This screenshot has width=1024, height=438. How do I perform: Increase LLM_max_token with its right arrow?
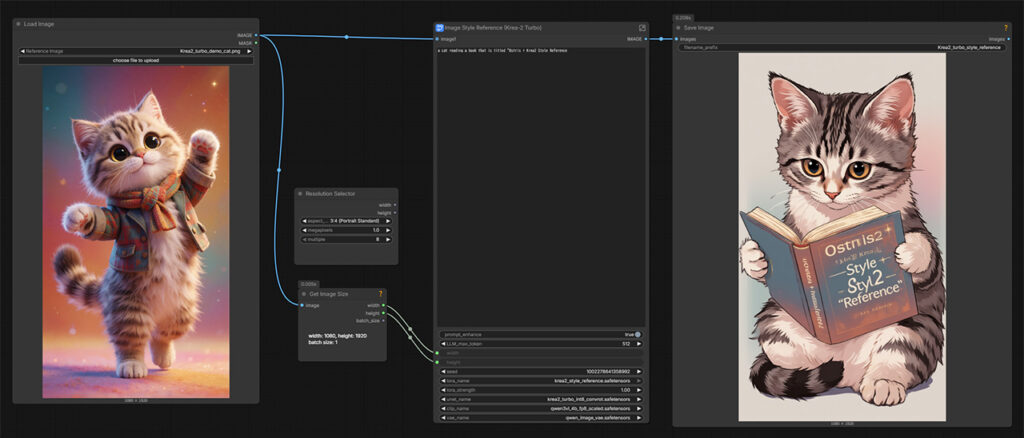coord(638,343)
